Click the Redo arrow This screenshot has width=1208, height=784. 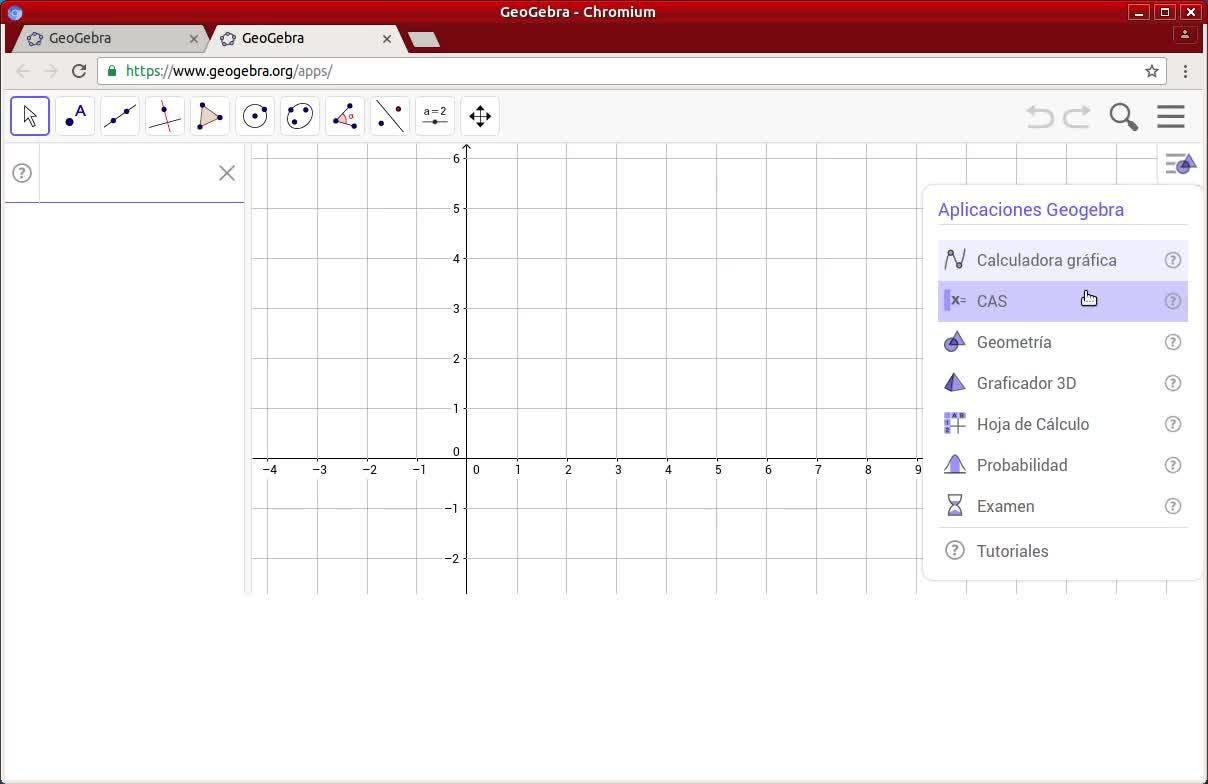pyautogui.click(x=1077, y=117)
